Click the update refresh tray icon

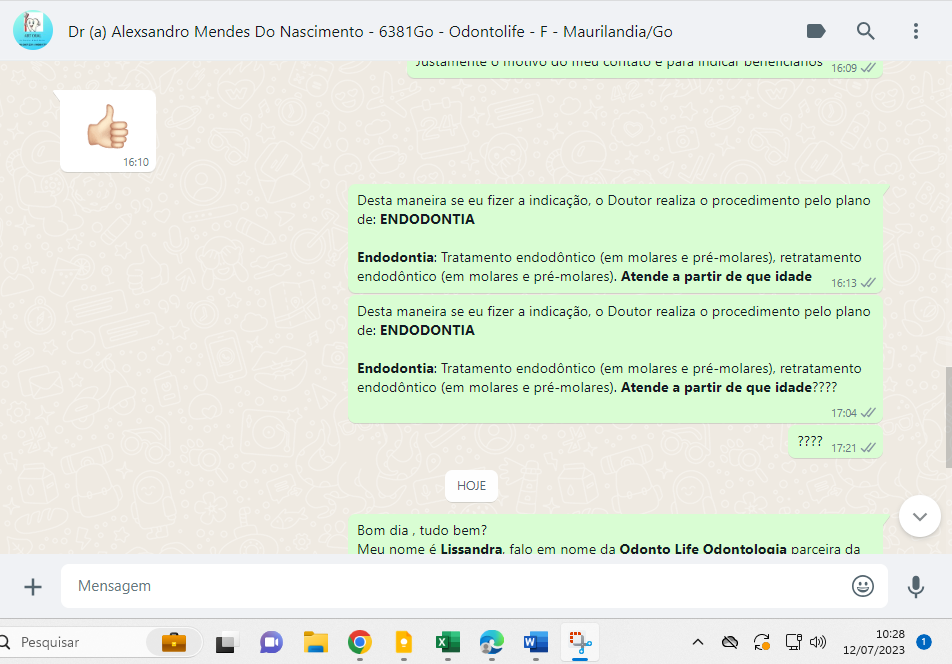click(x=762, y=642)
